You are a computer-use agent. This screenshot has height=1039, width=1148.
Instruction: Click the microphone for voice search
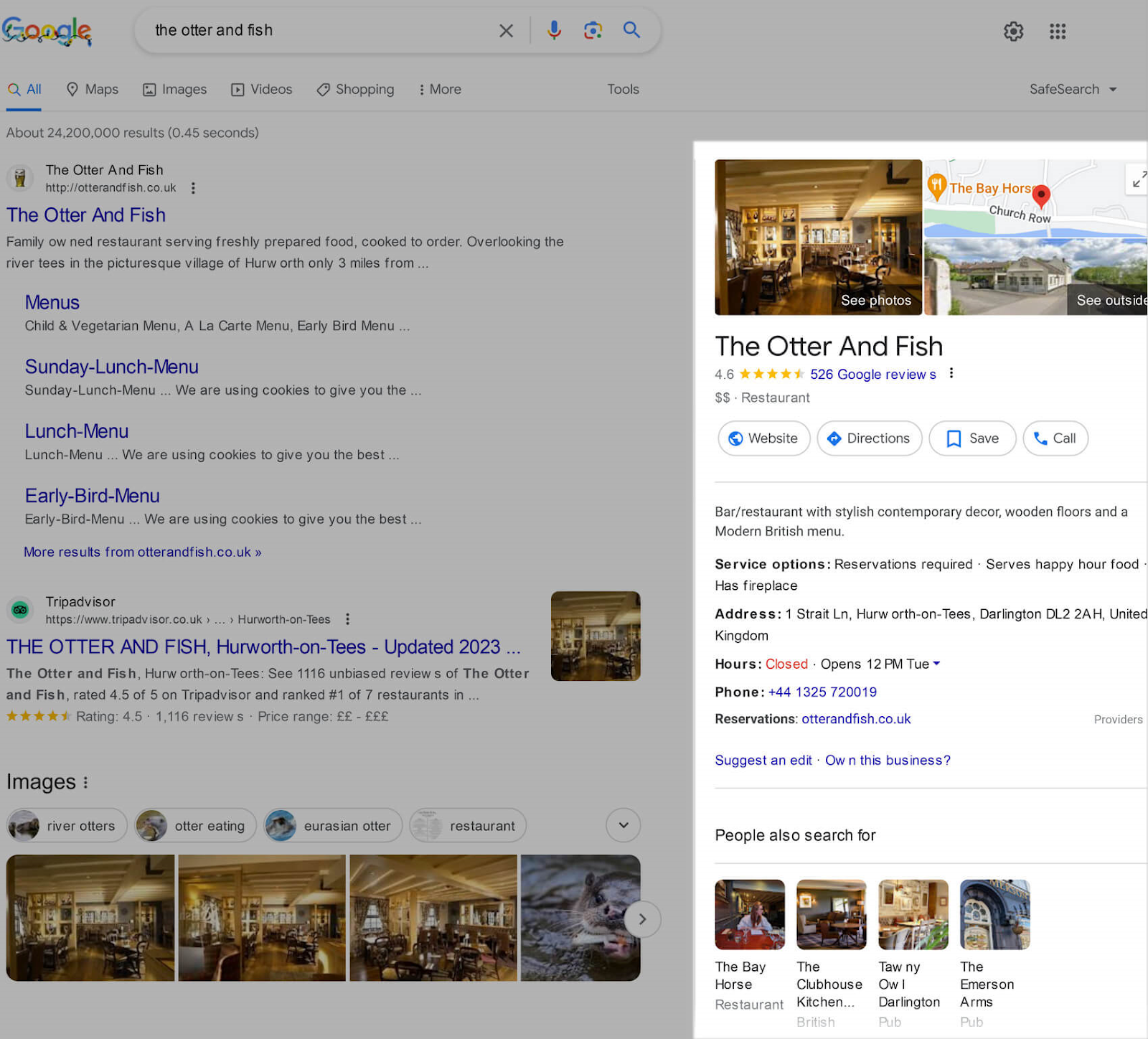[553, 30]
